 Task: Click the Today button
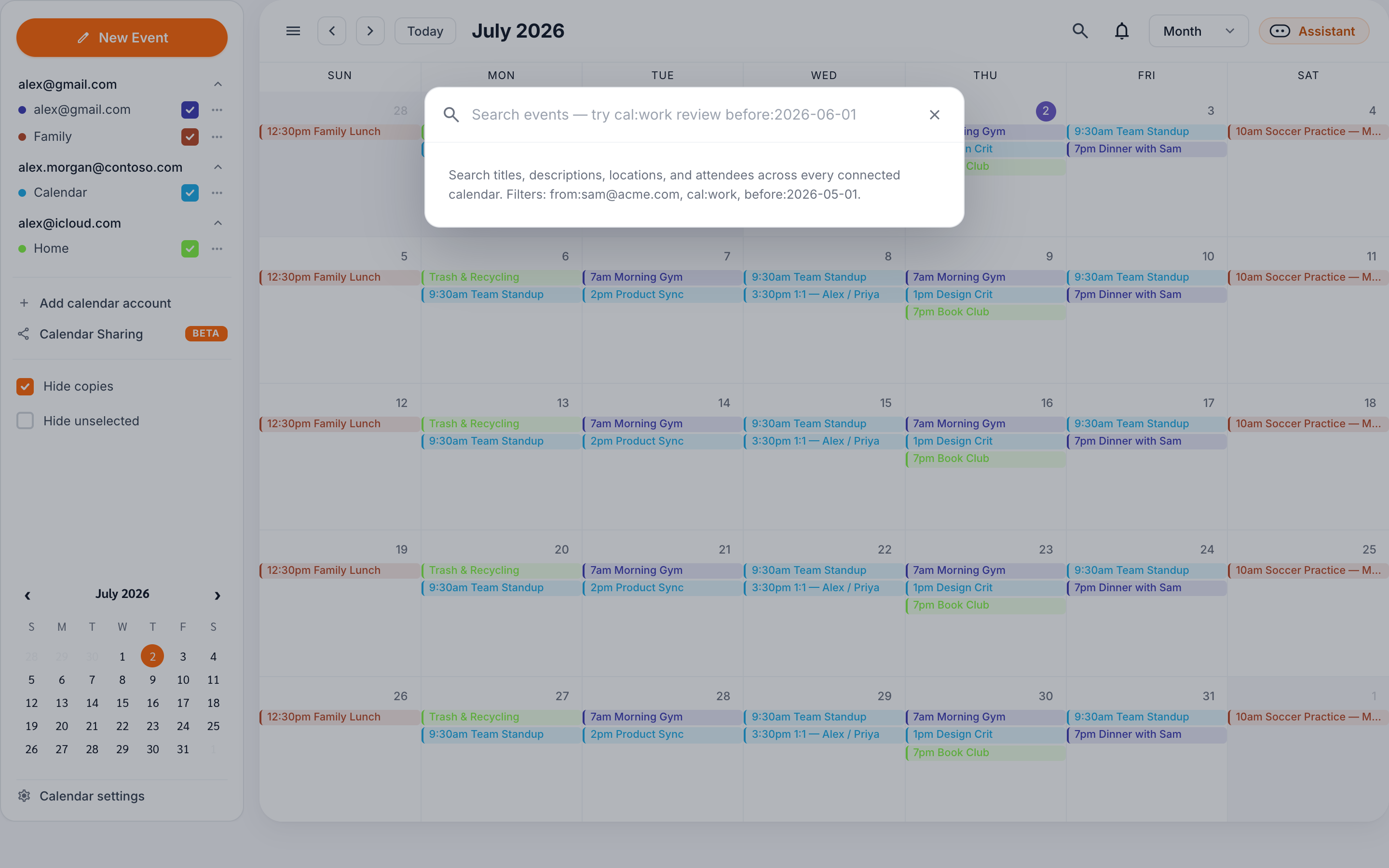pos(425,31)
